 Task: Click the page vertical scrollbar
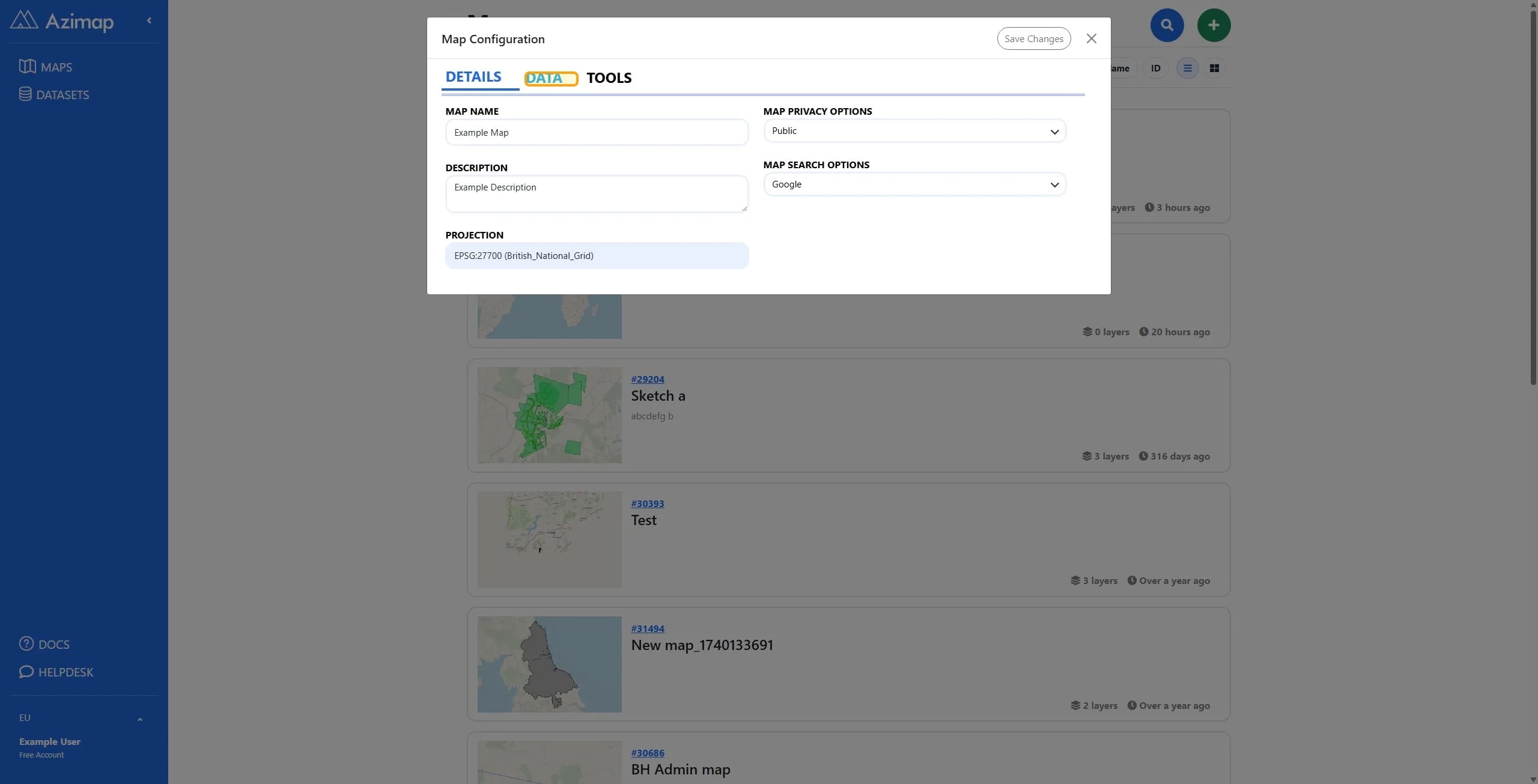pyautogui.click(x=1533, y=198)
